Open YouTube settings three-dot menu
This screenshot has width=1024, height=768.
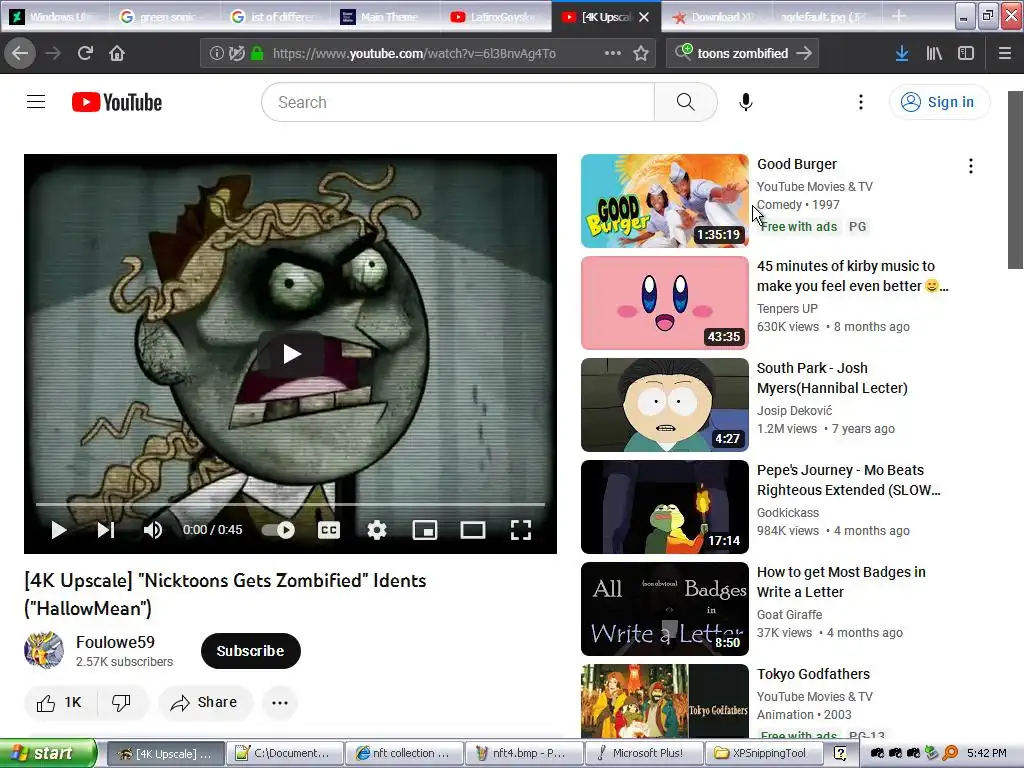(861, 102)
